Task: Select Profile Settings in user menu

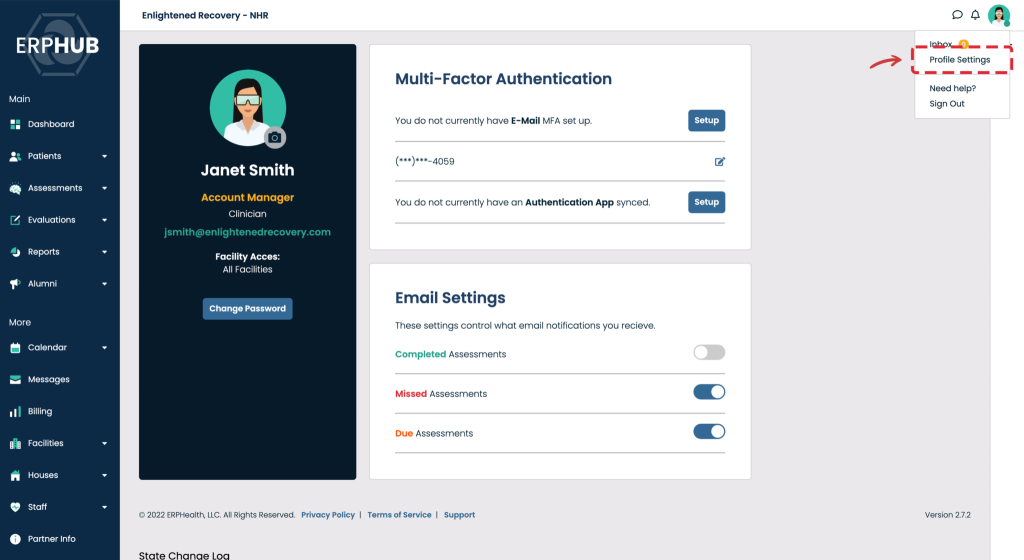Action: (959, 60)
